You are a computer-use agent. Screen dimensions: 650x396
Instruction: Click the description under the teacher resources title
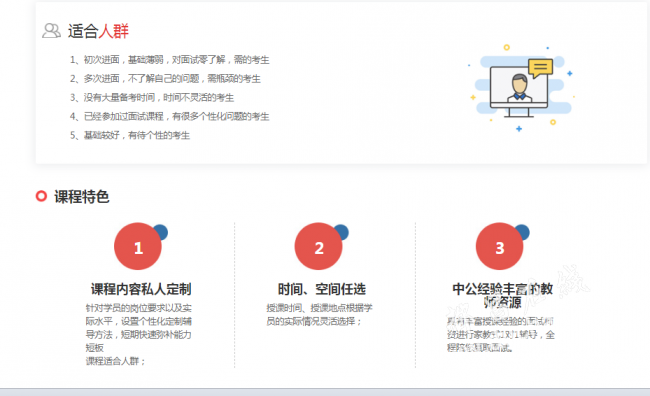tap(500, 335)
